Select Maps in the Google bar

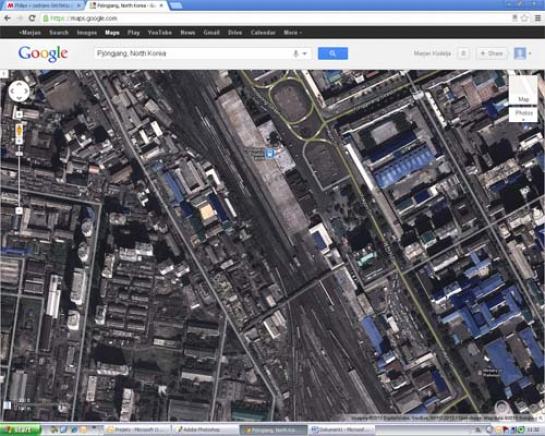tap(112, 33)
